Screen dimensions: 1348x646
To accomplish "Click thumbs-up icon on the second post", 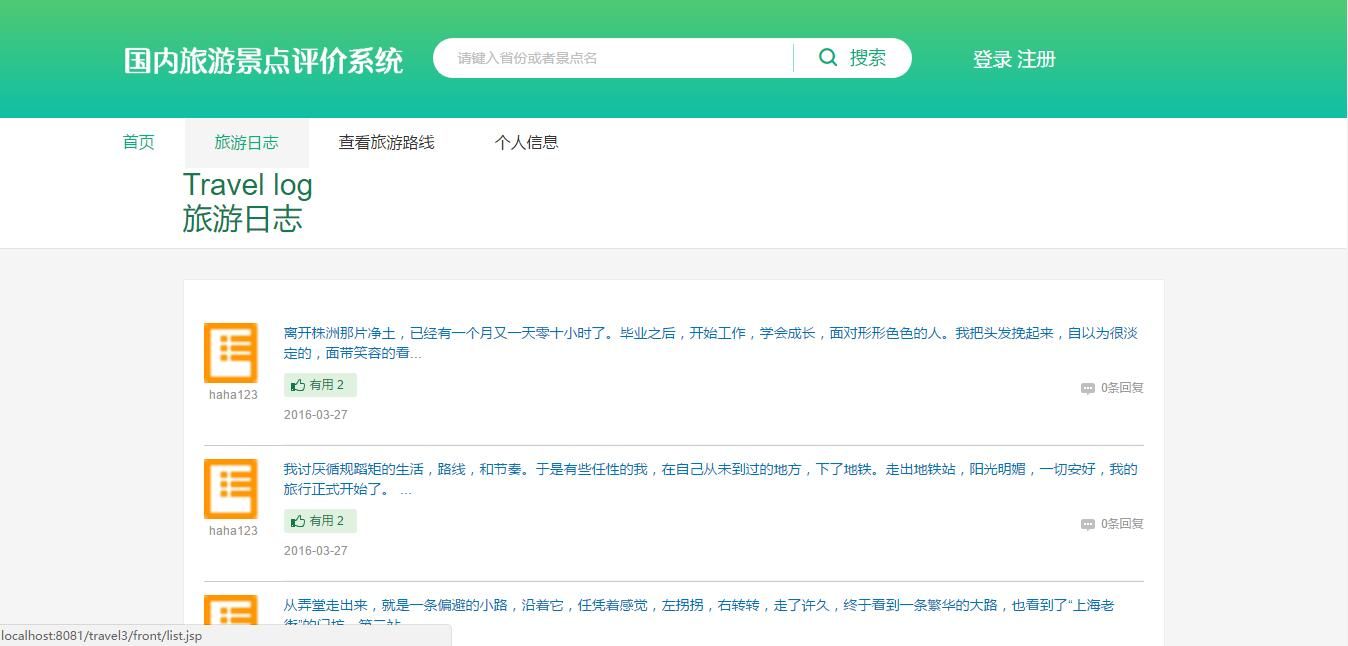I will pyautogui.click(x=298, y=521).
